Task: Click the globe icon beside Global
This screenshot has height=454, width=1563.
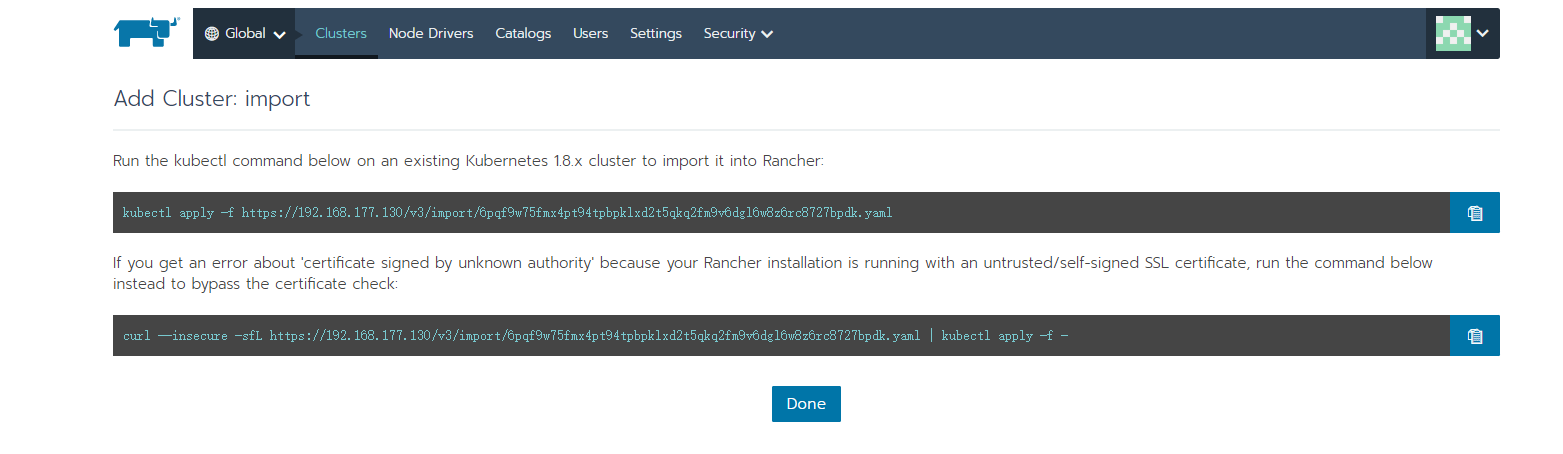Action: pyautogui.click(x=212, y=33)
